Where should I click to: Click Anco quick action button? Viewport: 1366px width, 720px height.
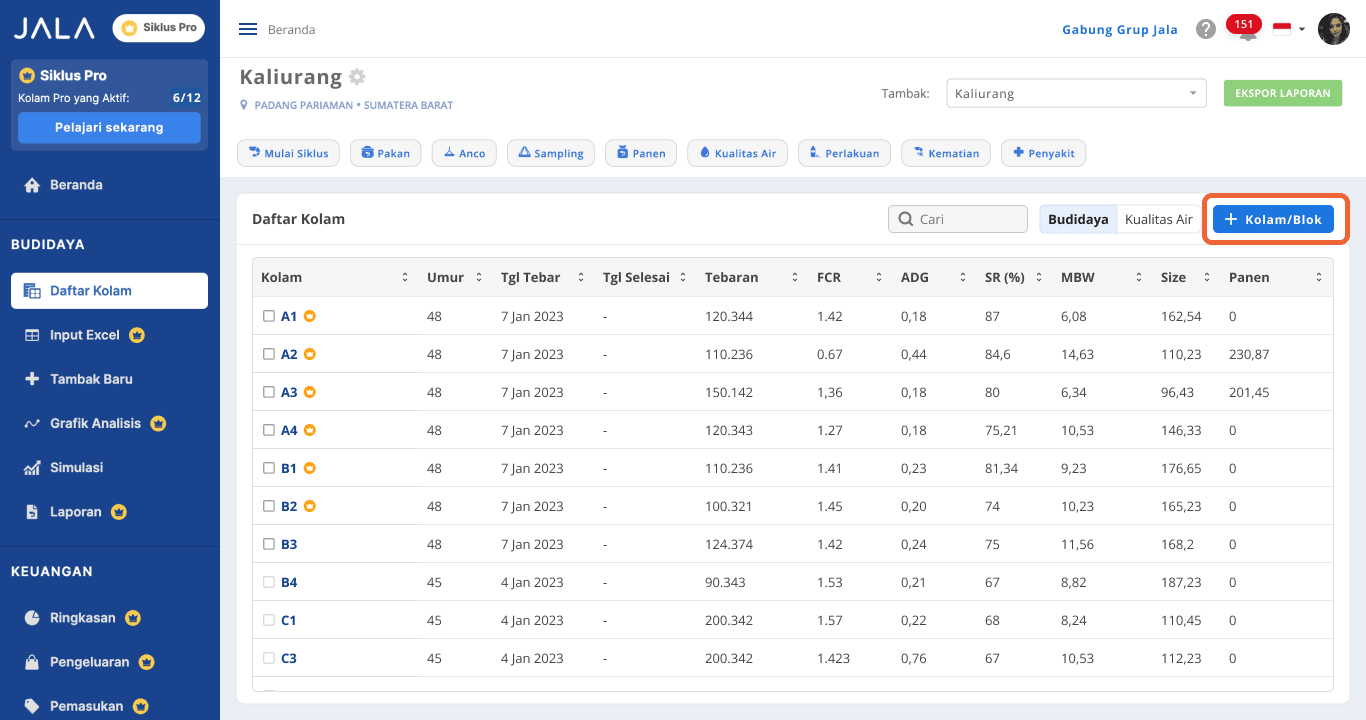click(x=464, y=153)
